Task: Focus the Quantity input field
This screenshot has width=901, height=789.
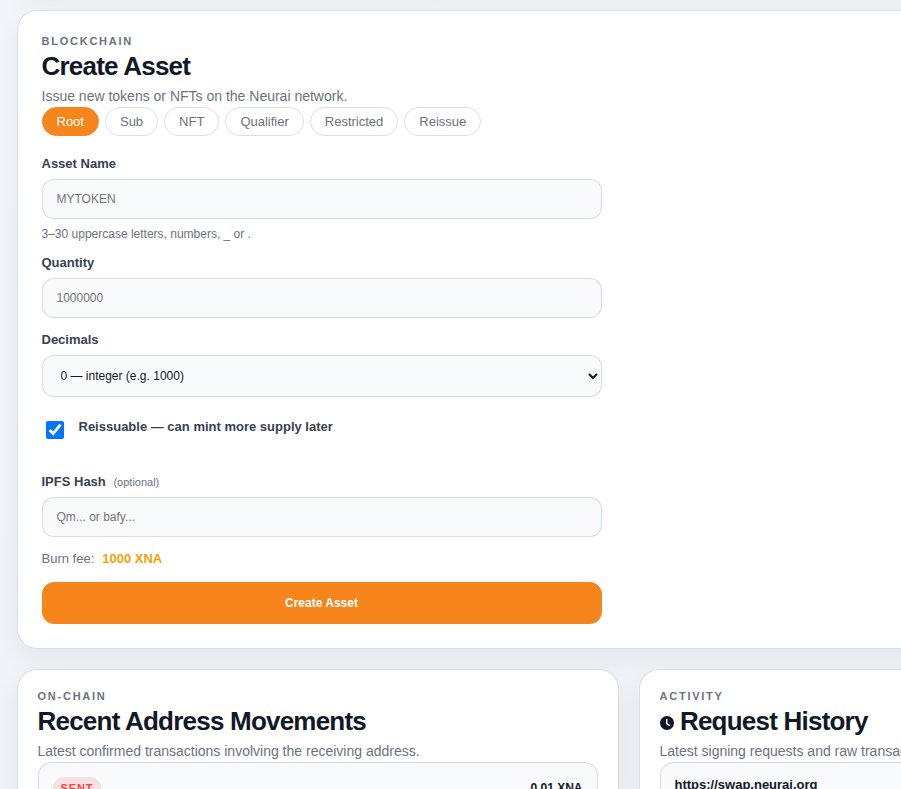Action: (321, 298)
